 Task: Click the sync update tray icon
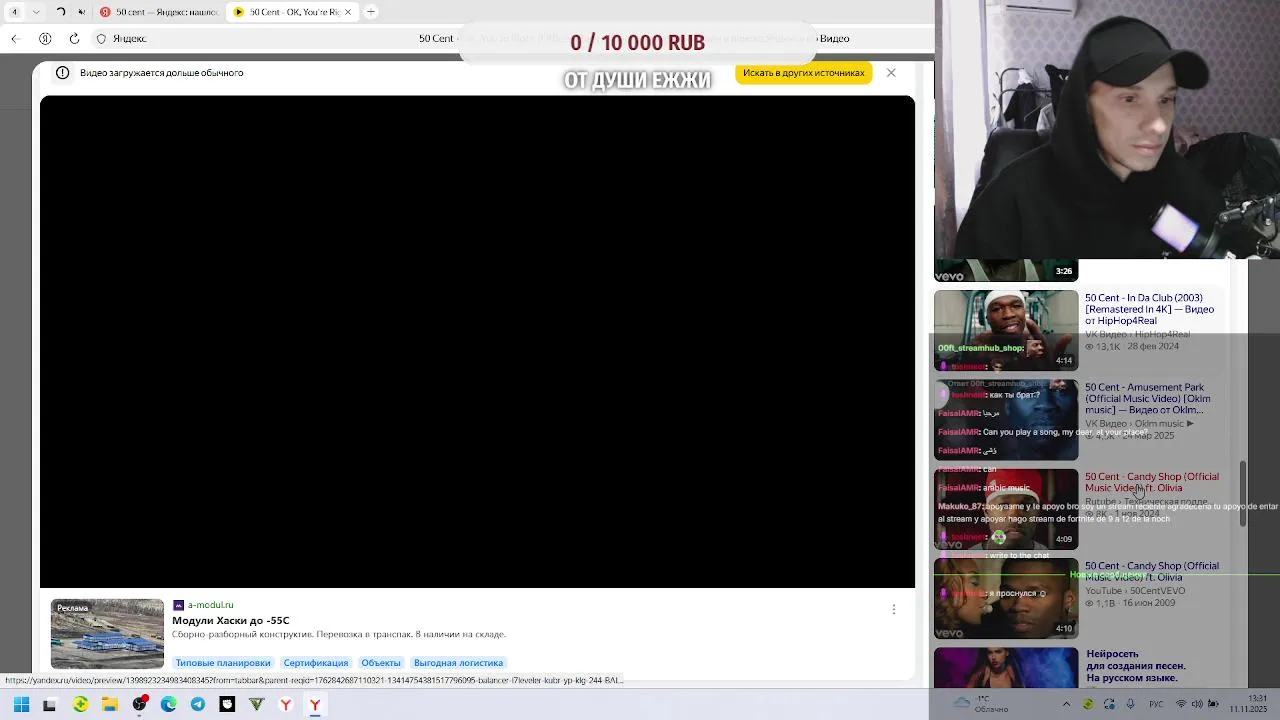point(1110,704)
